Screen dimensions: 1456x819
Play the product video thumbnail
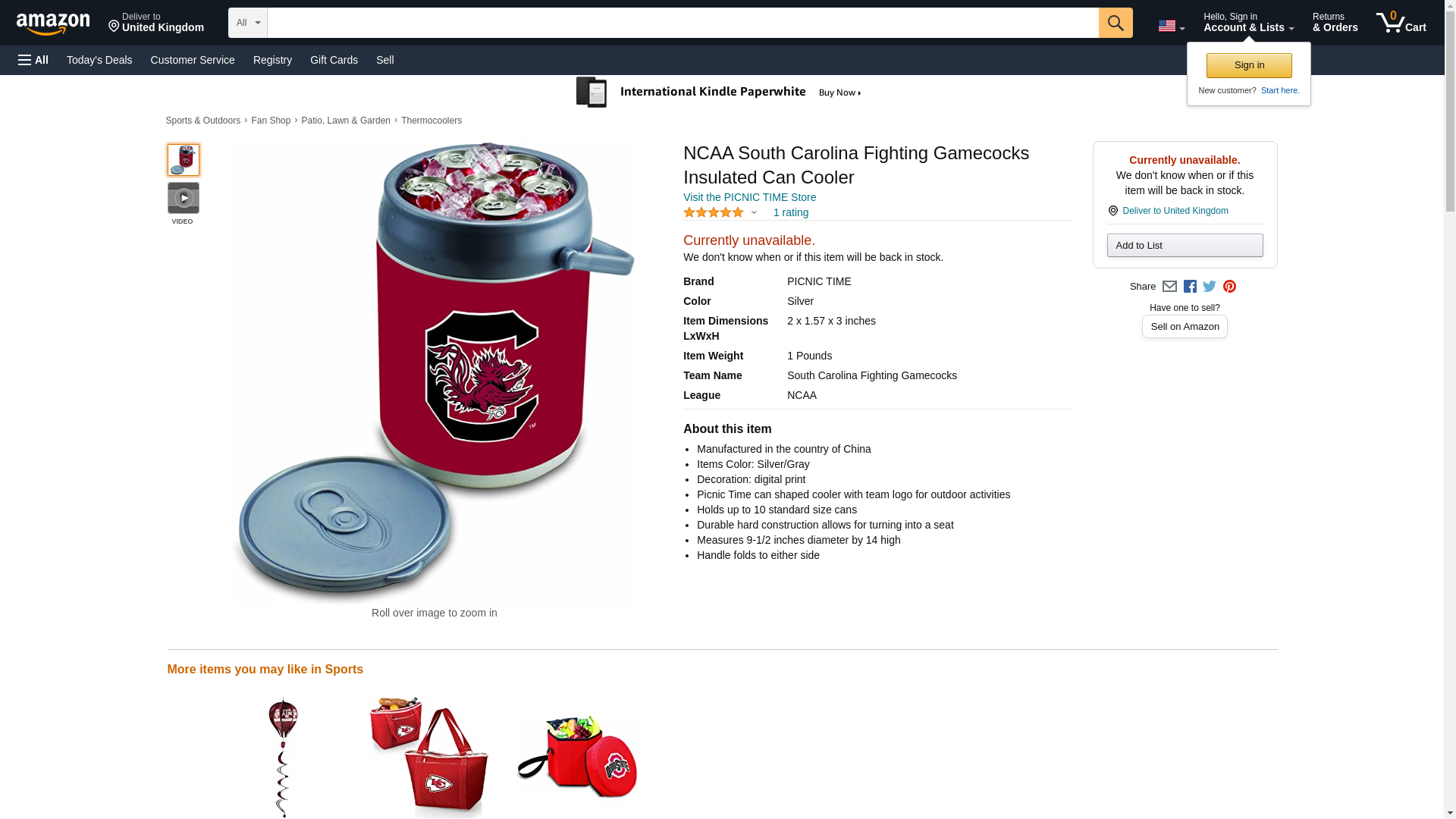[184, 199]
